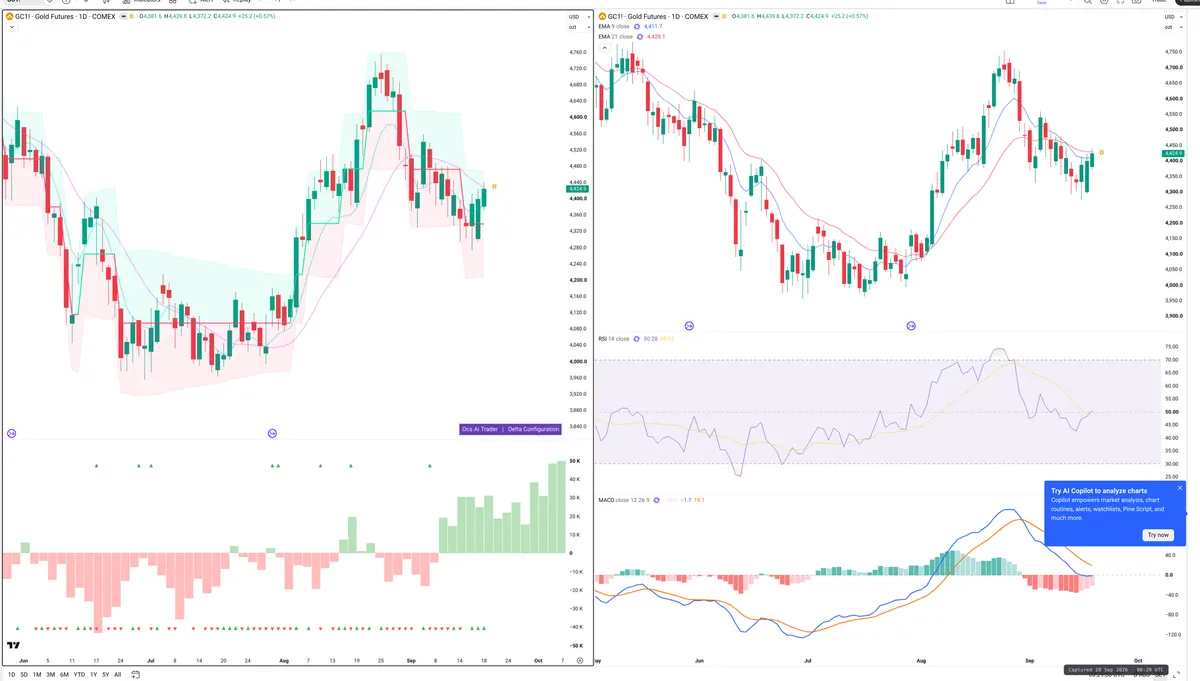Open the USD currency dropdown on right chart
Viewport: 1200px width, 681px height.
1174,17
